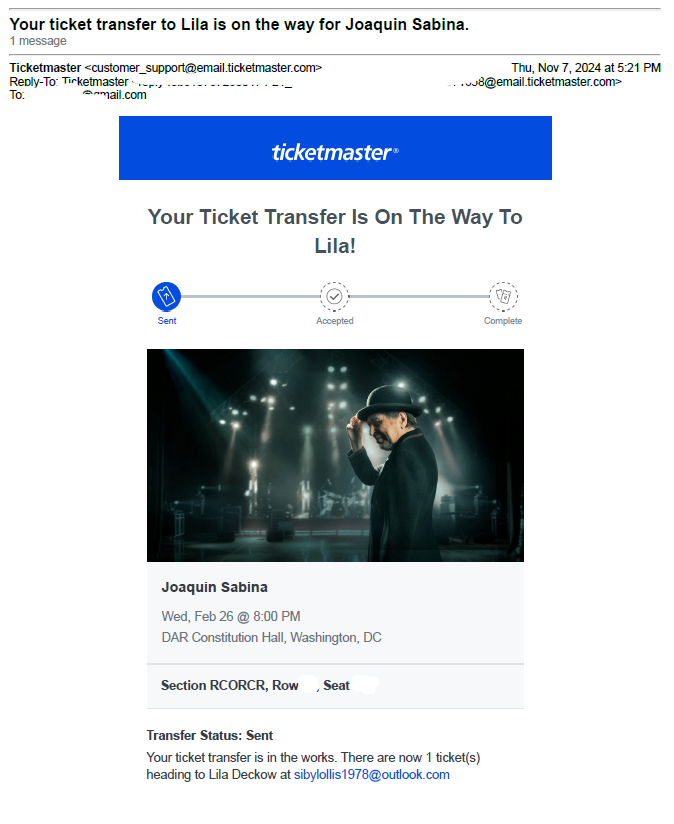Click the Accepted checkmark step icon
Viewport: 674px width, 824px height.
335,296
